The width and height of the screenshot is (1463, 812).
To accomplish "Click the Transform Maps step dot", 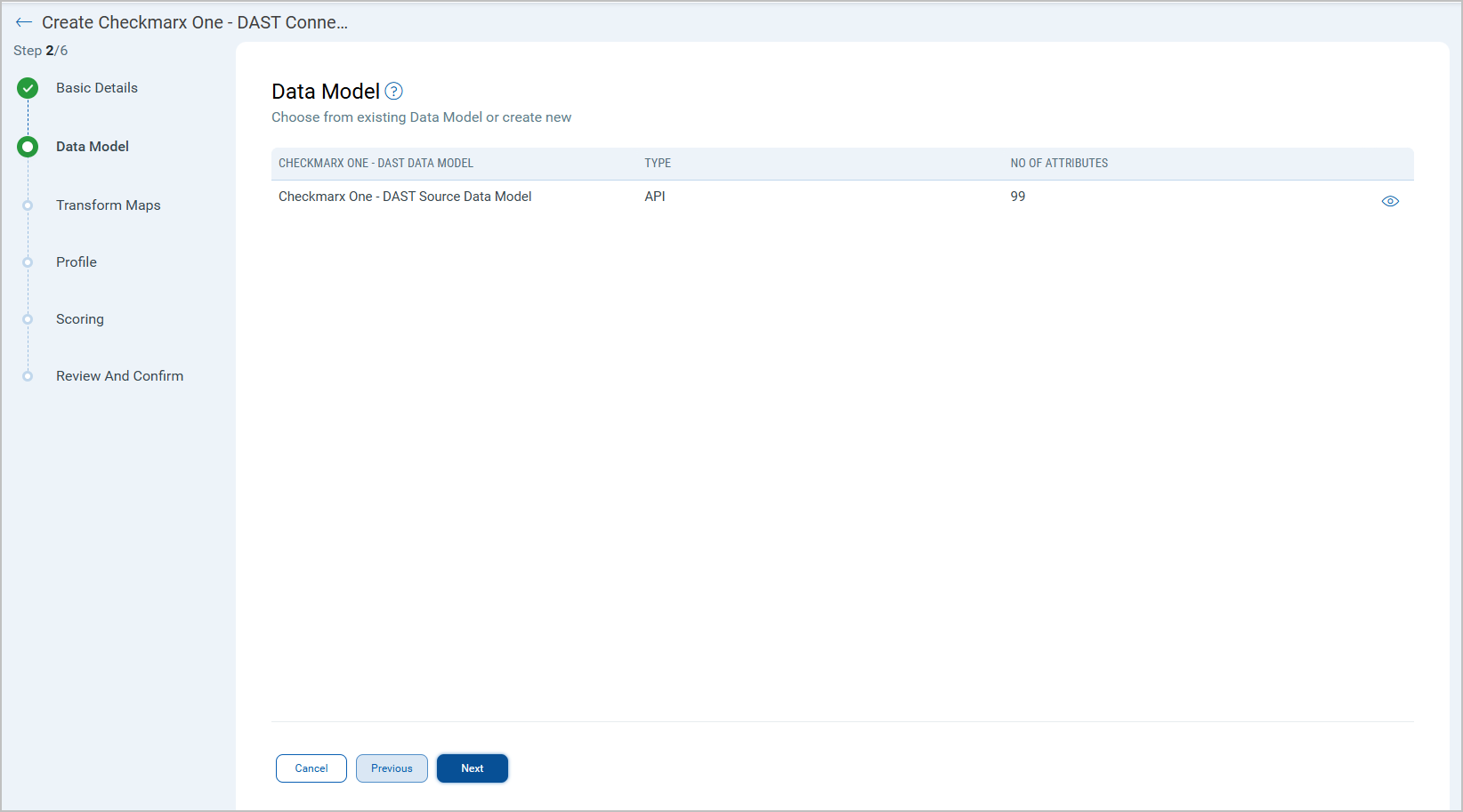I will point(28,205).
